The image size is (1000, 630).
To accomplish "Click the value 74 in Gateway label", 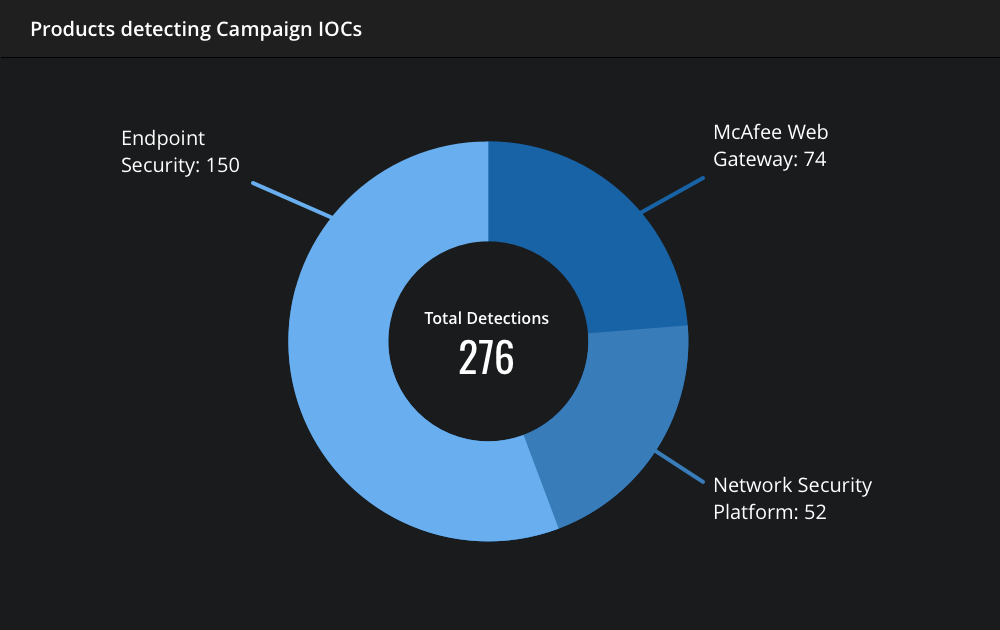I will click(815, 159).
